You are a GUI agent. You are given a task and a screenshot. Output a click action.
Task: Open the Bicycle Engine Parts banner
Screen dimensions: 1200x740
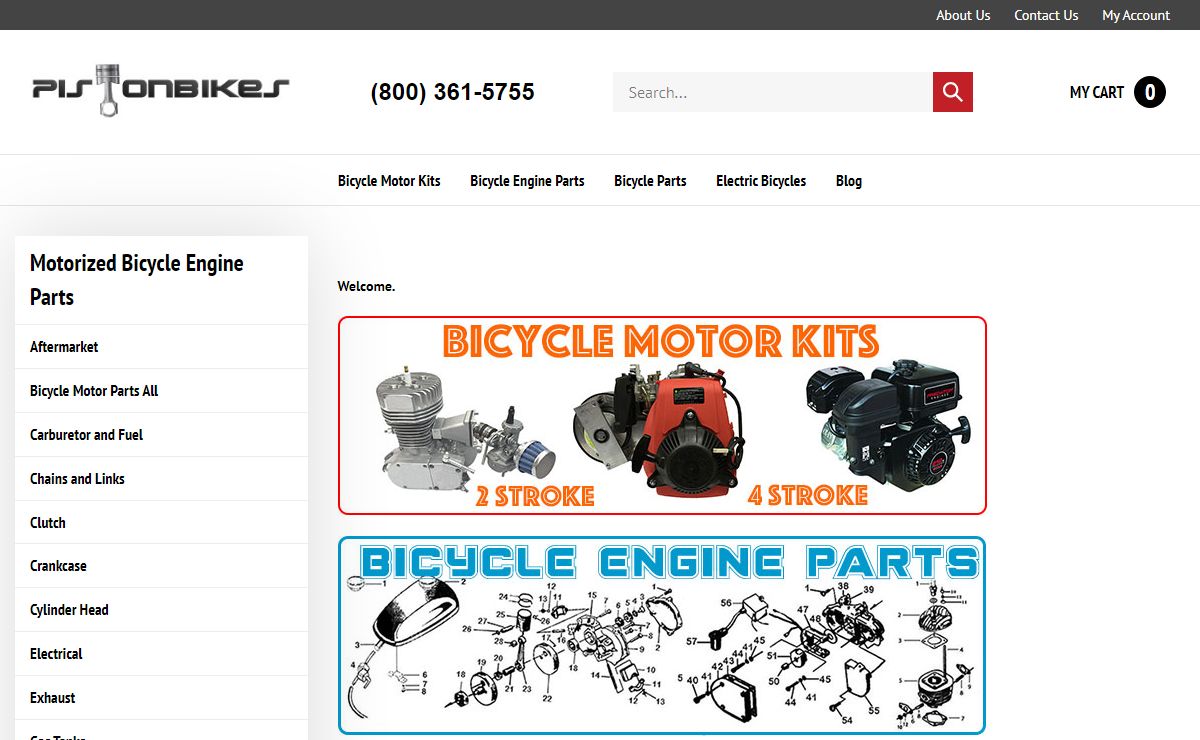point(662,636)
